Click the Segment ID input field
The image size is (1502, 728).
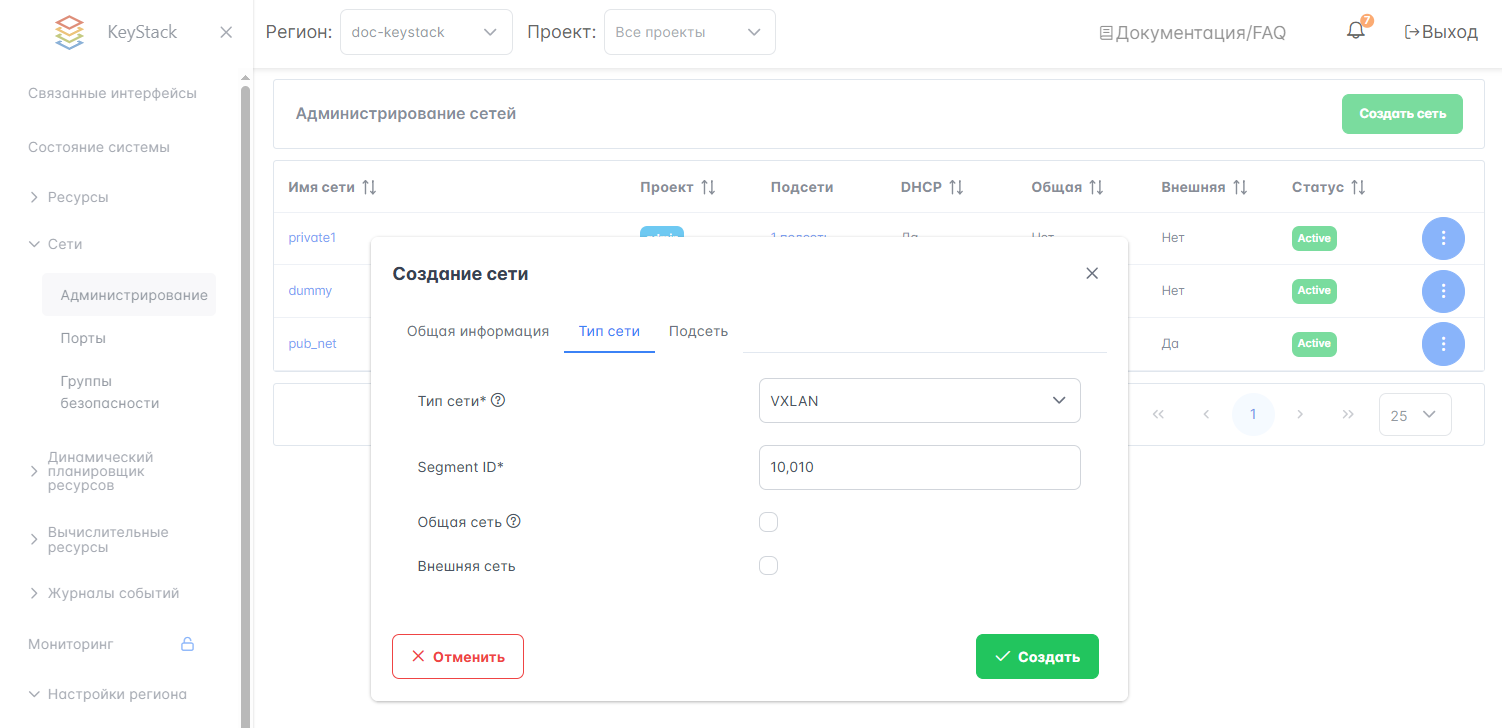[919, 467]
